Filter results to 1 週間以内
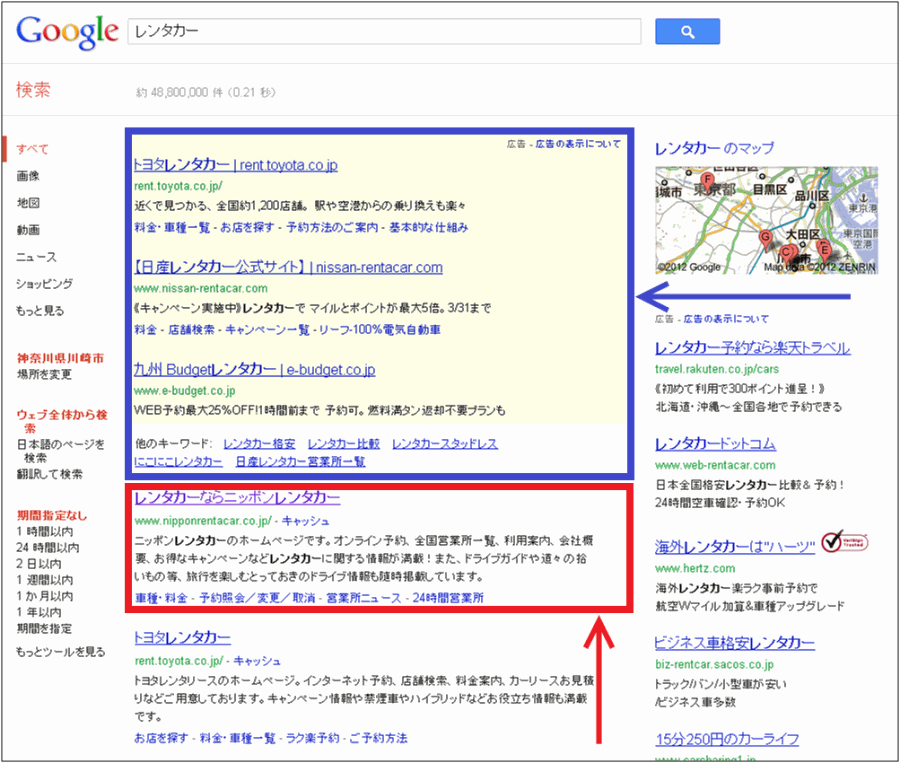Screen dimensions: 900x763 point(45,580)
